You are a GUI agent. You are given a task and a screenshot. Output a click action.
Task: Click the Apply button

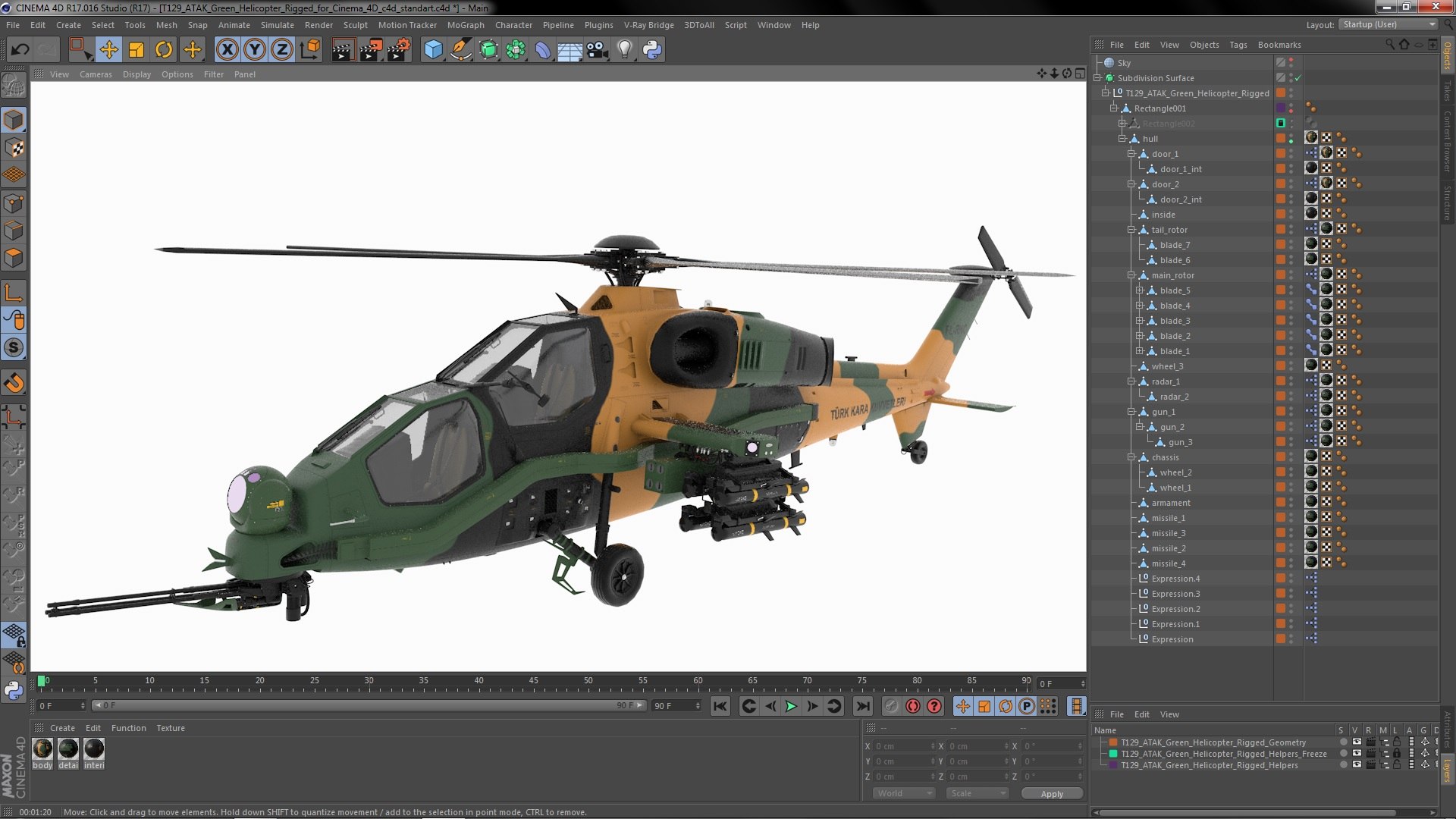(x=1052, y=793)
